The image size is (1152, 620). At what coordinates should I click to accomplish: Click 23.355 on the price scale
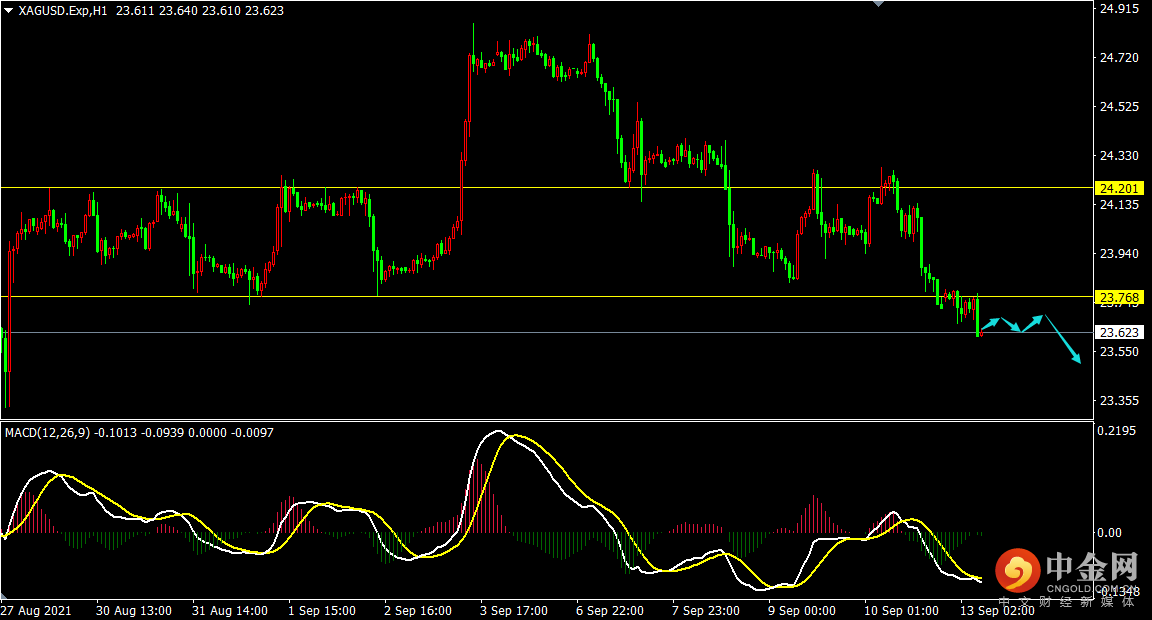point(1119,400)
